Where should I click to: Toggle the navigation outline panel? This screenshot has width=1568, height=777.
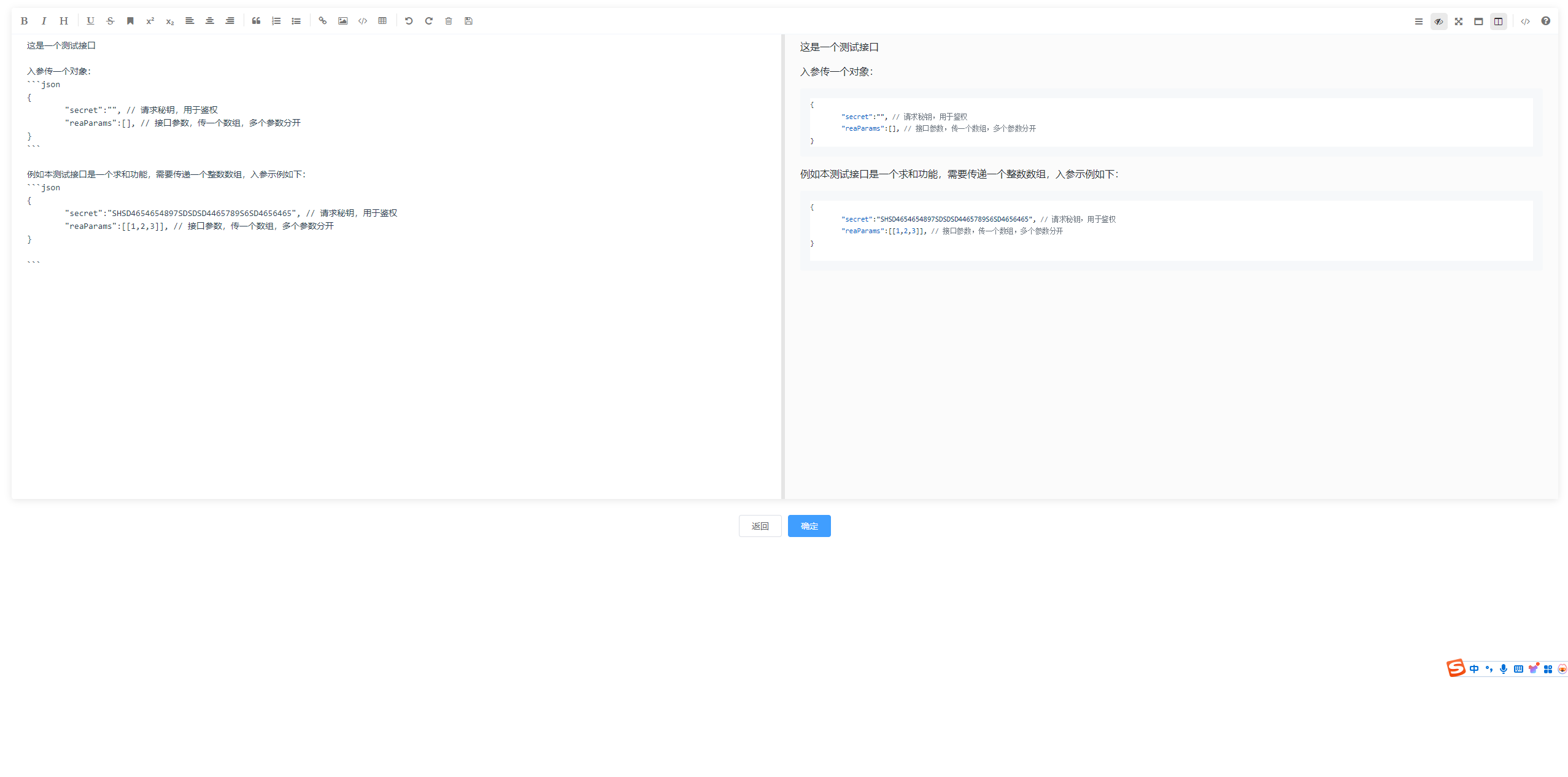click(1419, 21)
